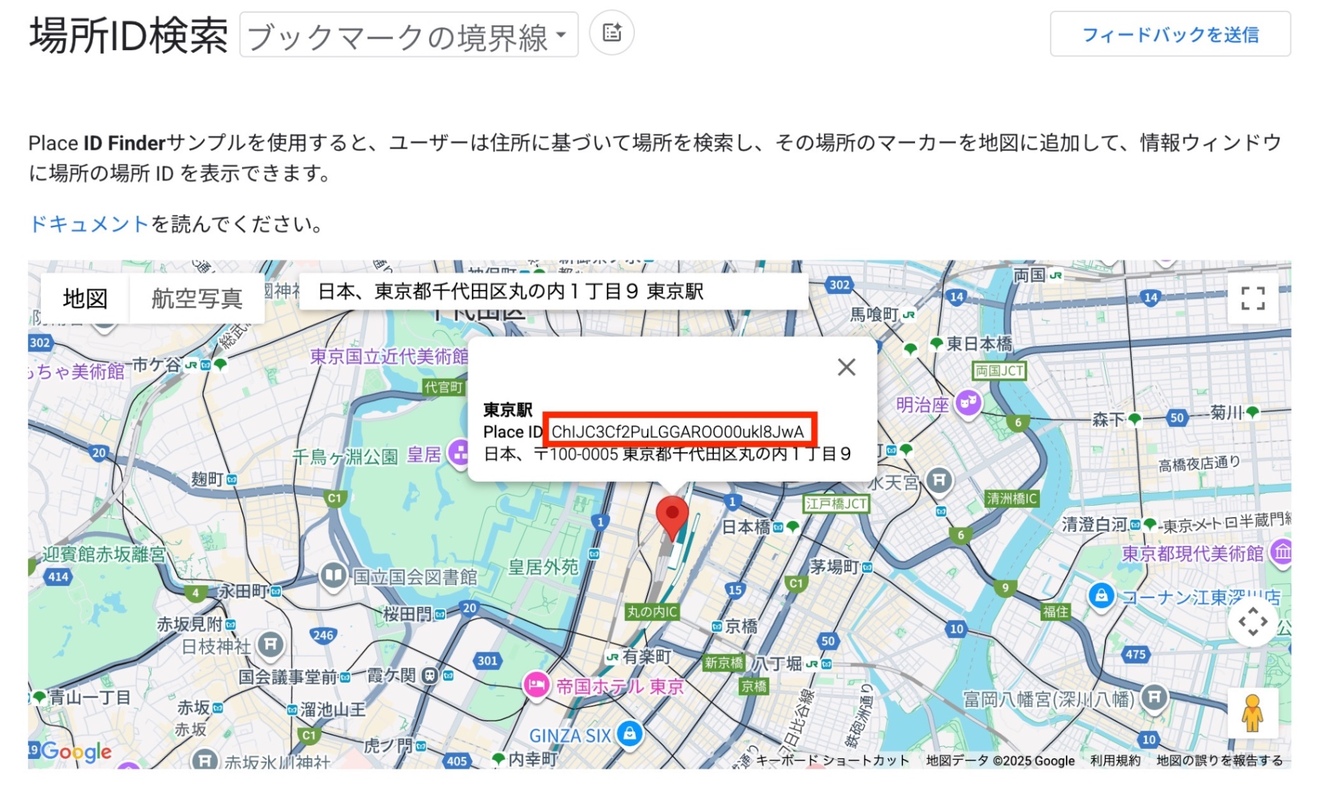
Task: Click 水天宮 shrine icon
Action: click(x=938, y=482)
